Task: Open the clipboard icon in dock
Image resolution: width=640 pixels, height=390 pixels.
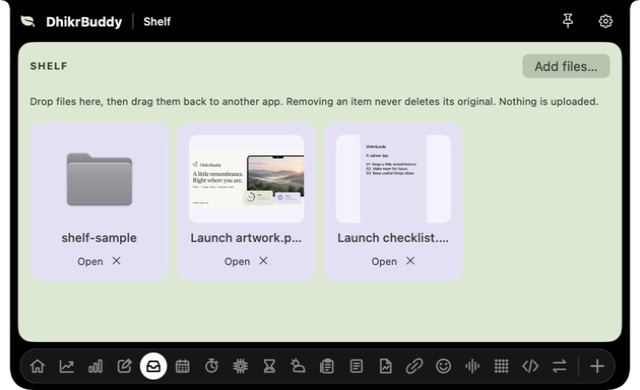Action: click(x=327, y=366)
